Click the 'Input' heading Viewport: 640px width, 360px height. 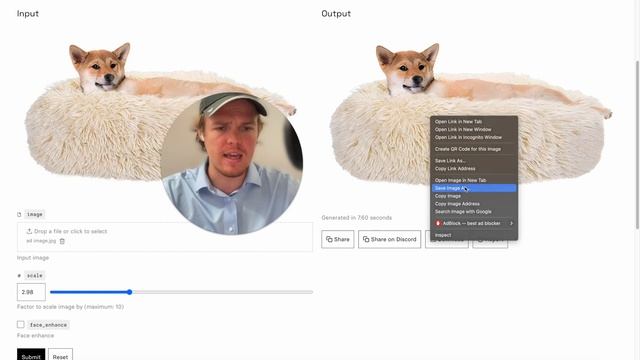tap(28, 13)
